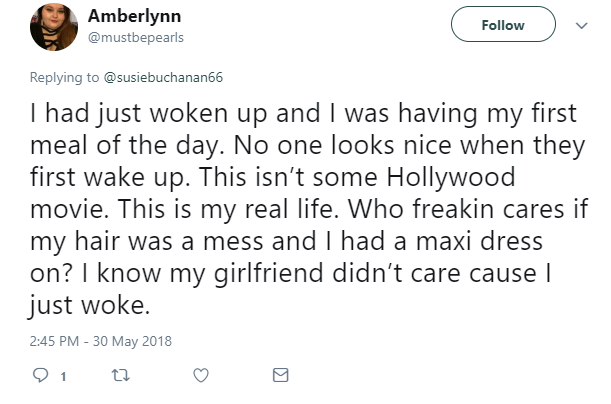Viewport: 611px width, 404px height.
Task: Click the display name Amberlynn
Action: 134,16
